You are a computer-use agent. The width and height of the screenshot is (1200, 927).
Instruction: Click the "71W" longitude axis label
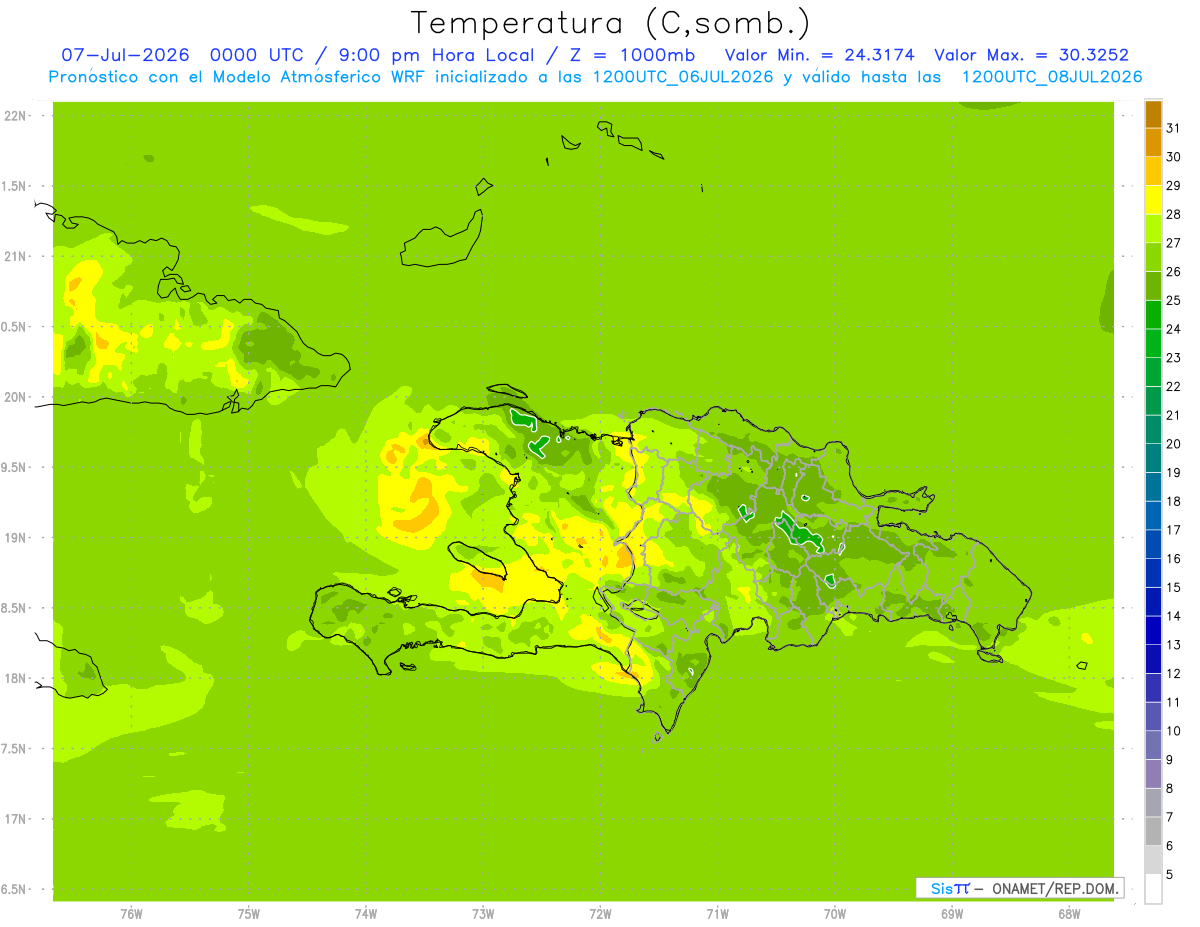717,913
